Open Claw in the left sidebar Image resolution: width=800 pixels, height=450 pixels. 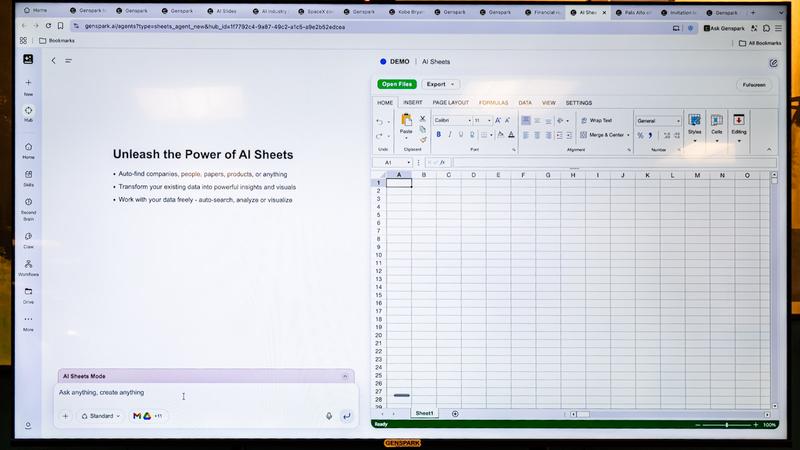[x=28, y=240]
